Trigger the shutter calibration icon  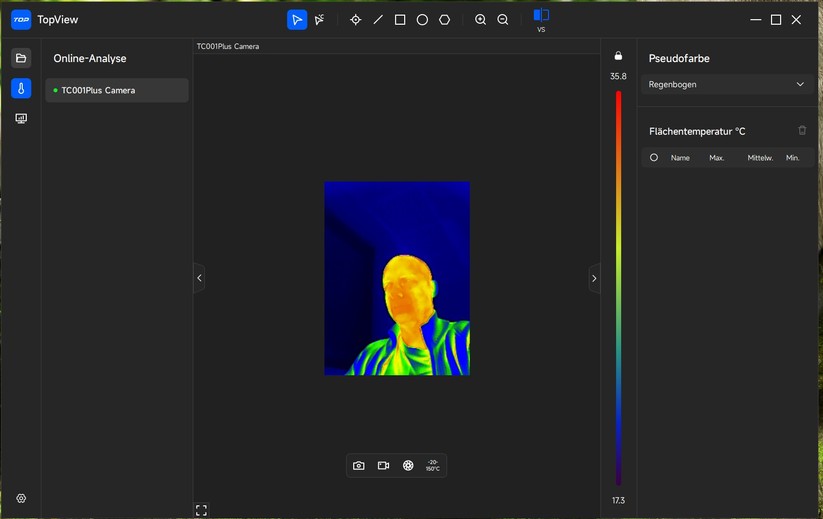(408, 465)
